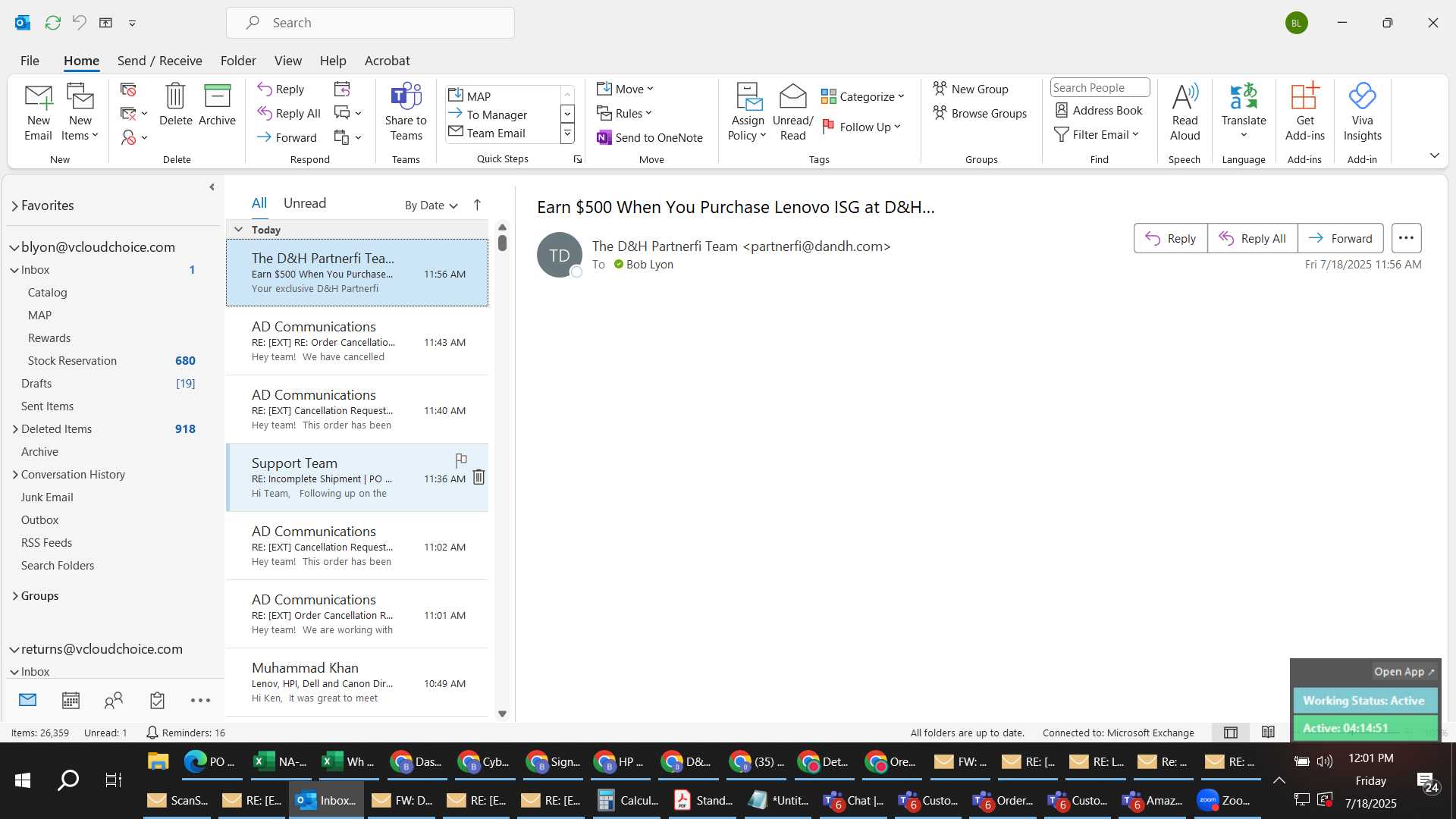
Task: Open the By Date sort dropdown
Action: pyautogui.click(x=431, y=206)
